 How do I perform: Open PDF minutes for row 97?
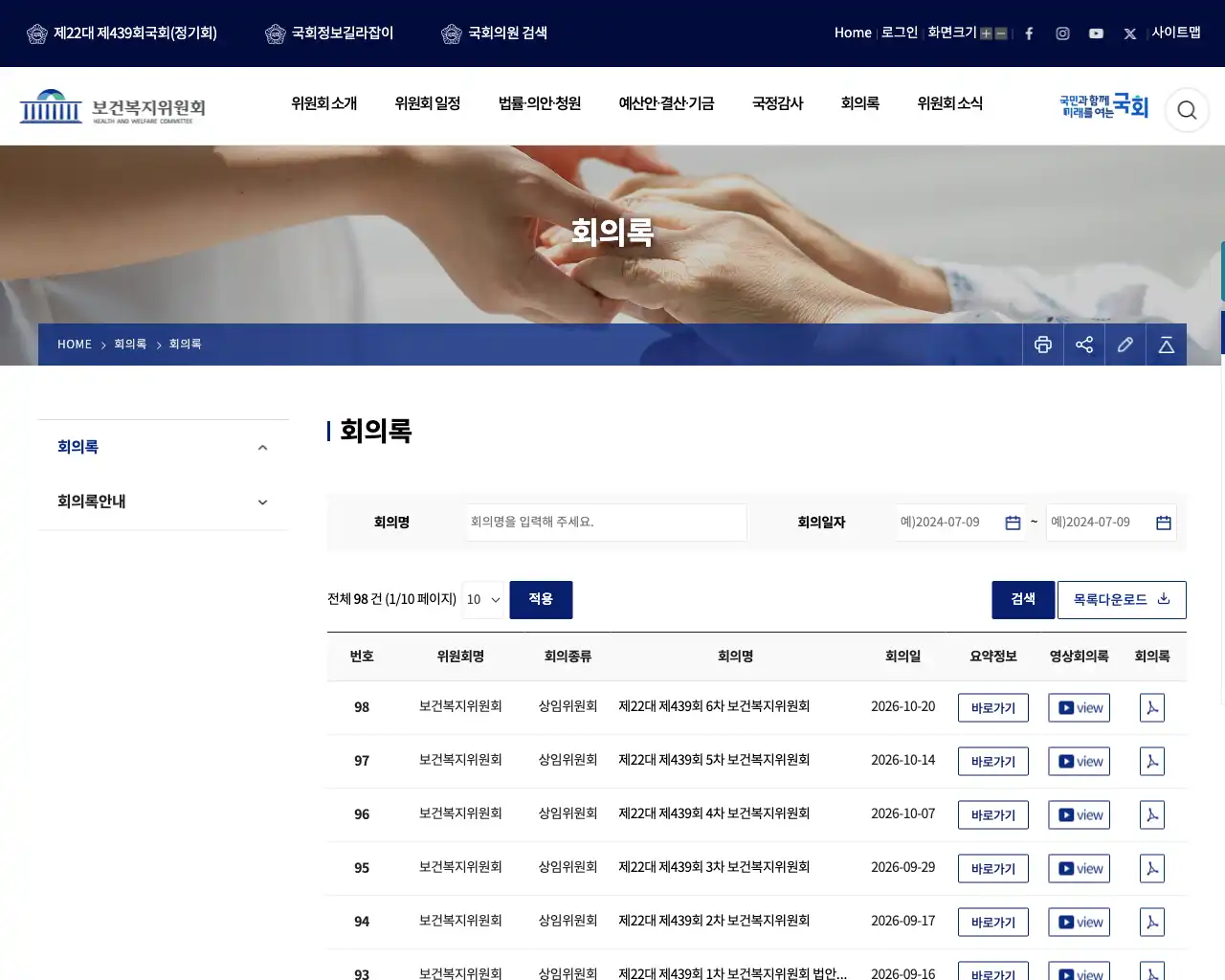[1152, 762]
